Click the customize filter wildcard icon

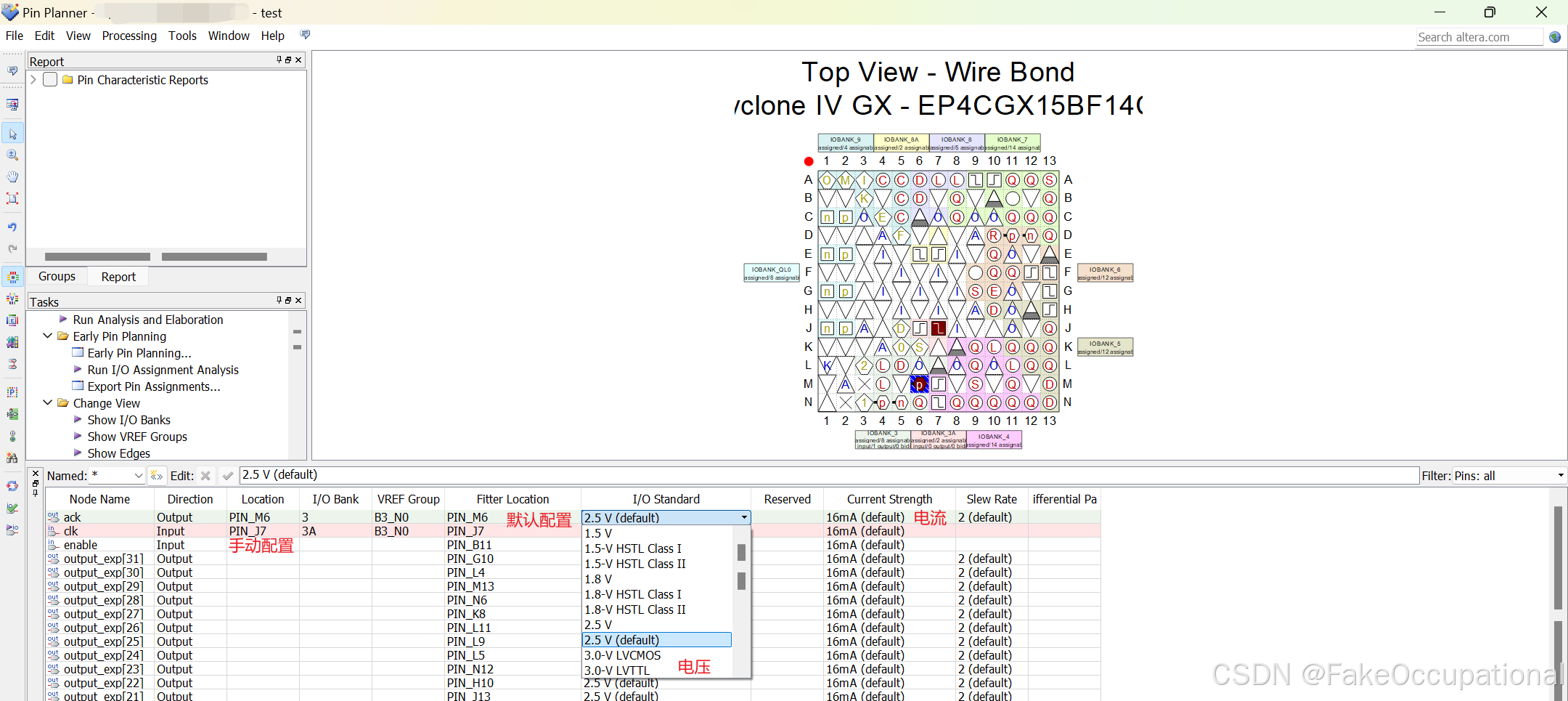click(157, 476)
